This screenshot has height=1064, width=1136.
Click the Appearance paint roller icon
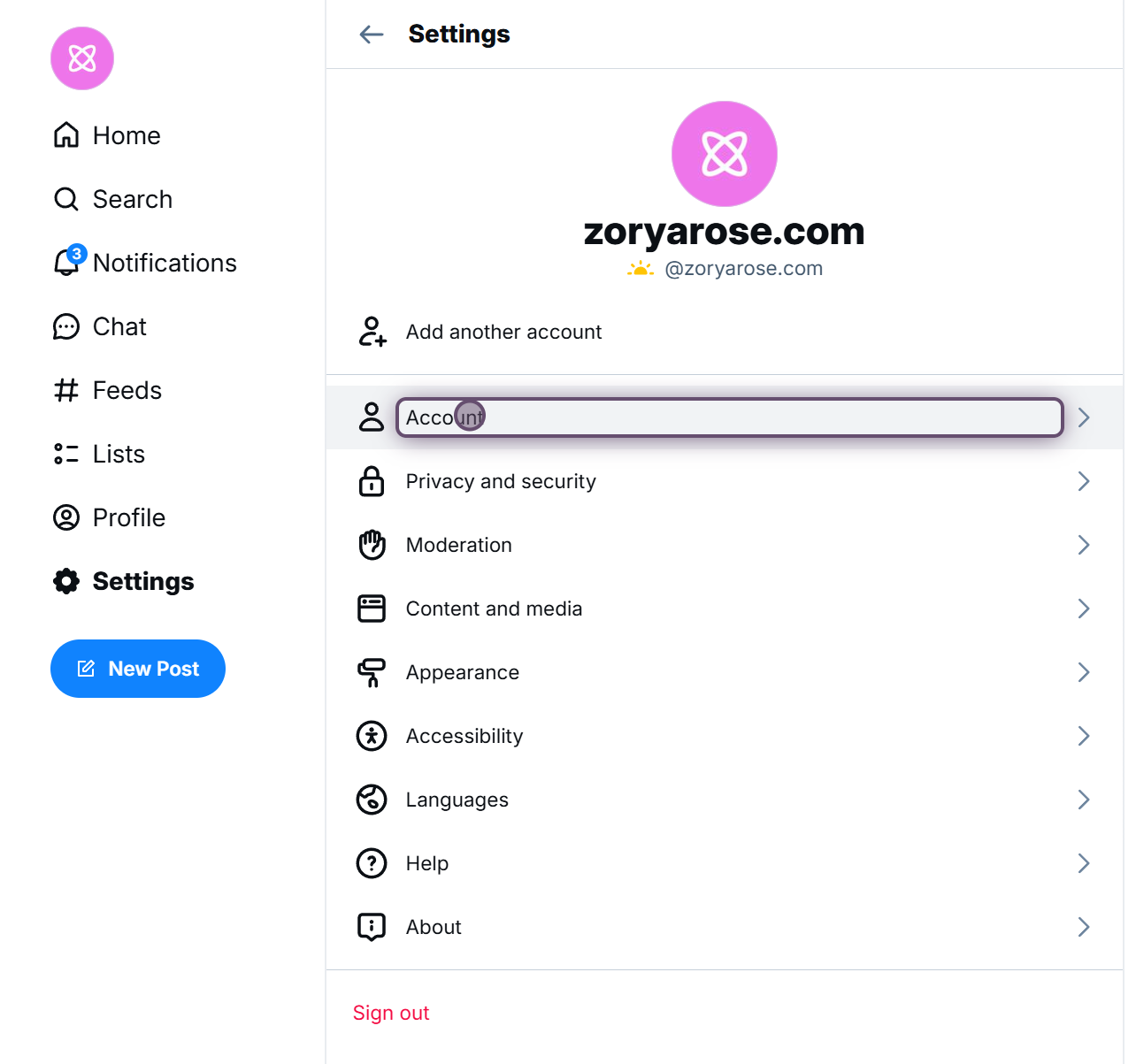[372, 672]
